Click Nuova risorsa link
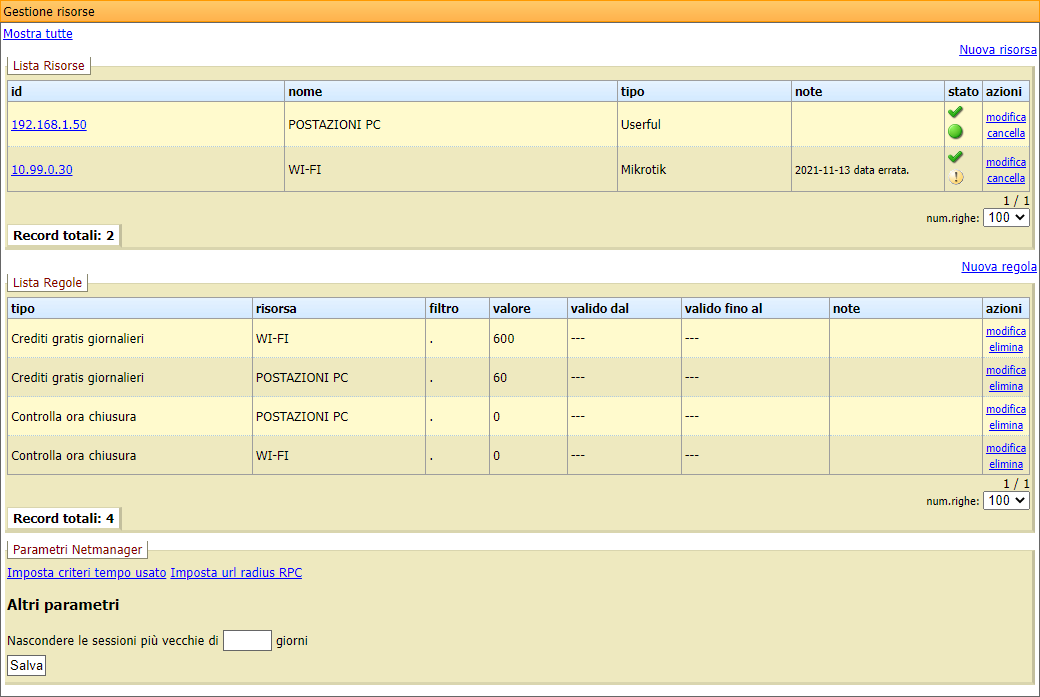This screenshot has width=1040, height=697. pos(997,49)
